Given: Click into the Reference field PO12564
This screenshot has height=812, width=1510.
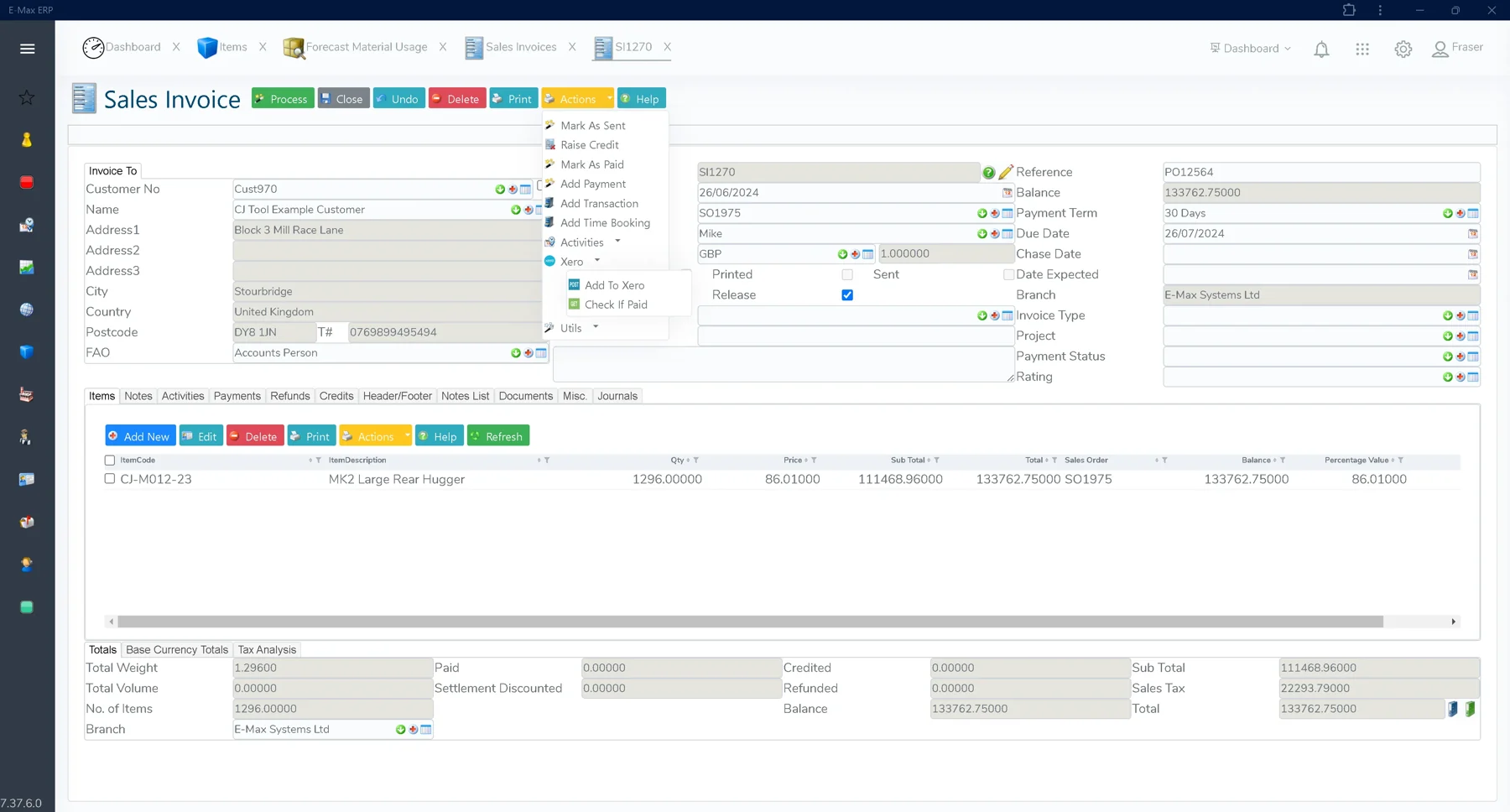Looking at the screenshot, I should click(x=1321, y=172).
